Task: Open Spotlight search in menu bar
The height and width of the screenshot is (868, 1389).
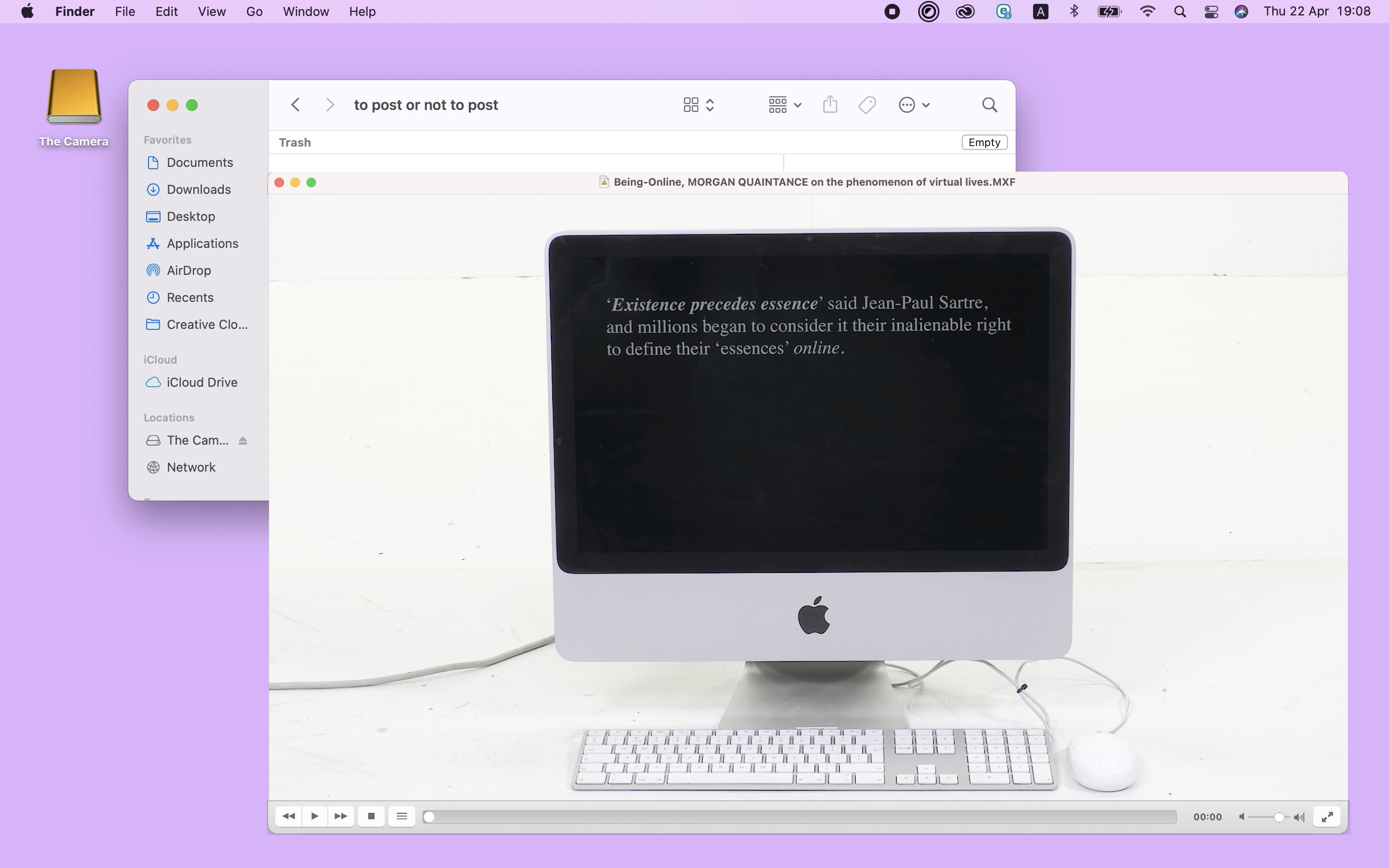Action: pyautogui.click(x=1180, y=12)
